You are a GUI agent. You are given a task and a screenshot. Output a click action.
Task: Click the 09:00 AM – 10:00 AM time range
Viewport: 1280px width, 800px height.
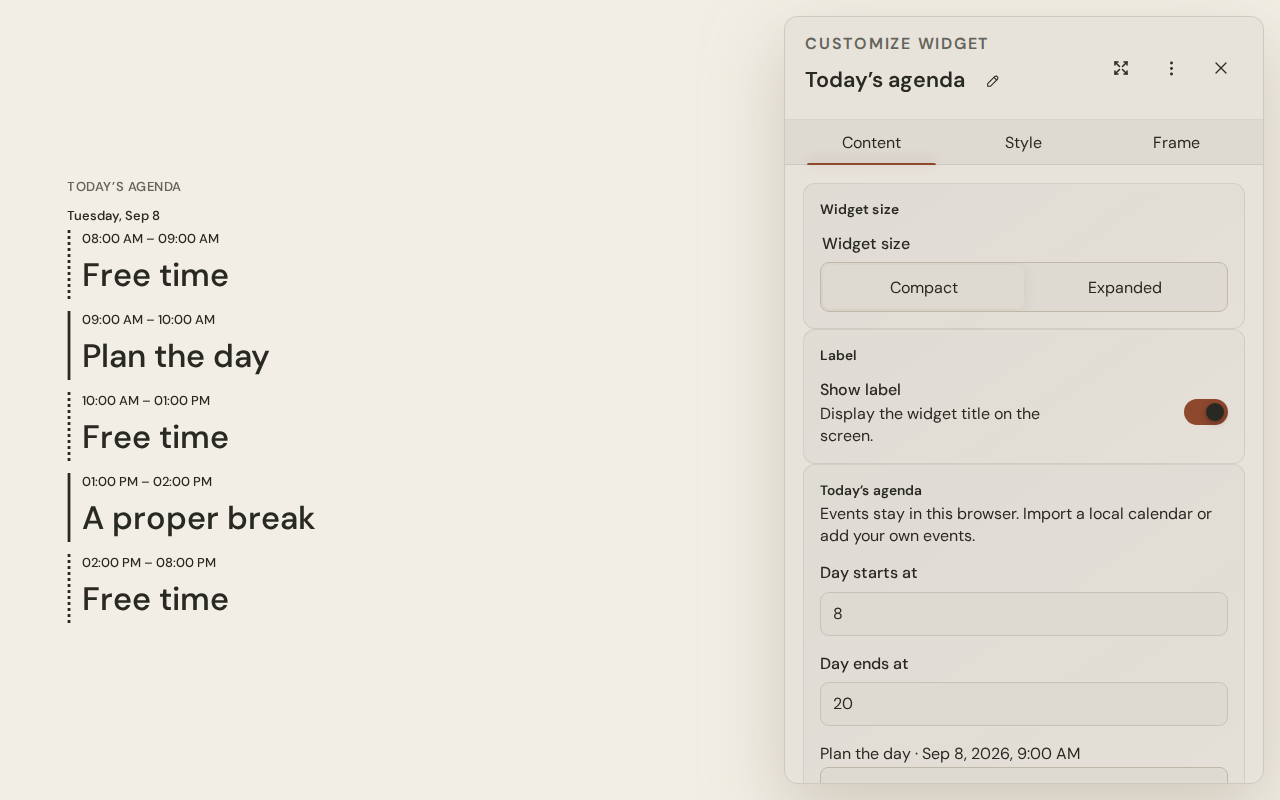click(x=148, y=320)
